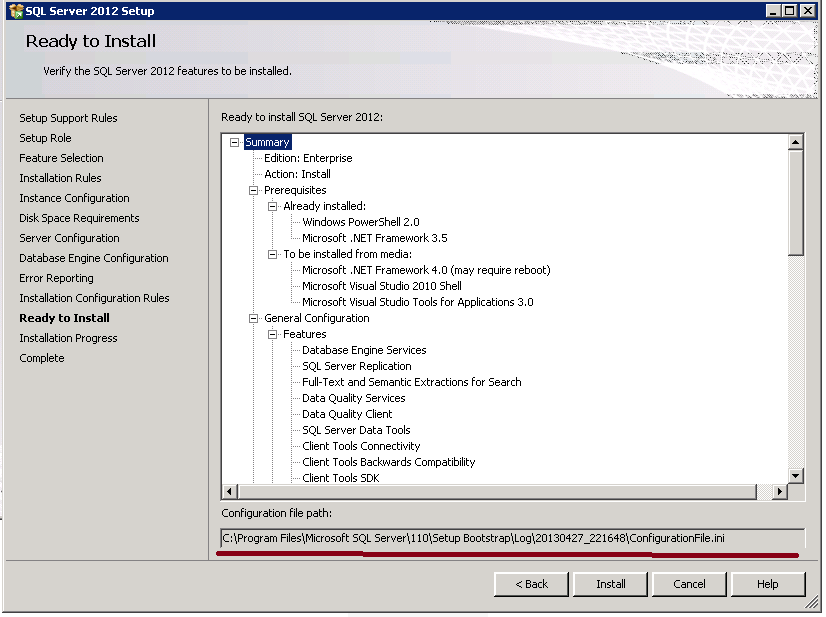Click the Complete step

click(42, 358)
